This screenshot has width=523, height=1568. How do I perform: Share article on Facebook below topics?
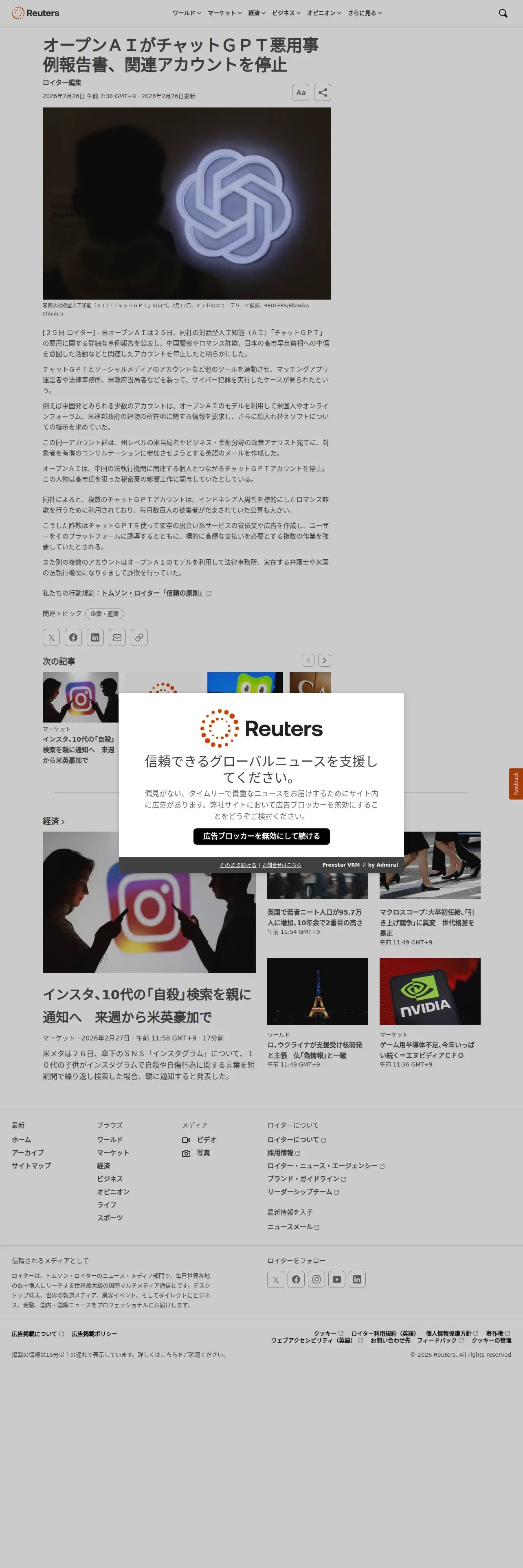73,637
